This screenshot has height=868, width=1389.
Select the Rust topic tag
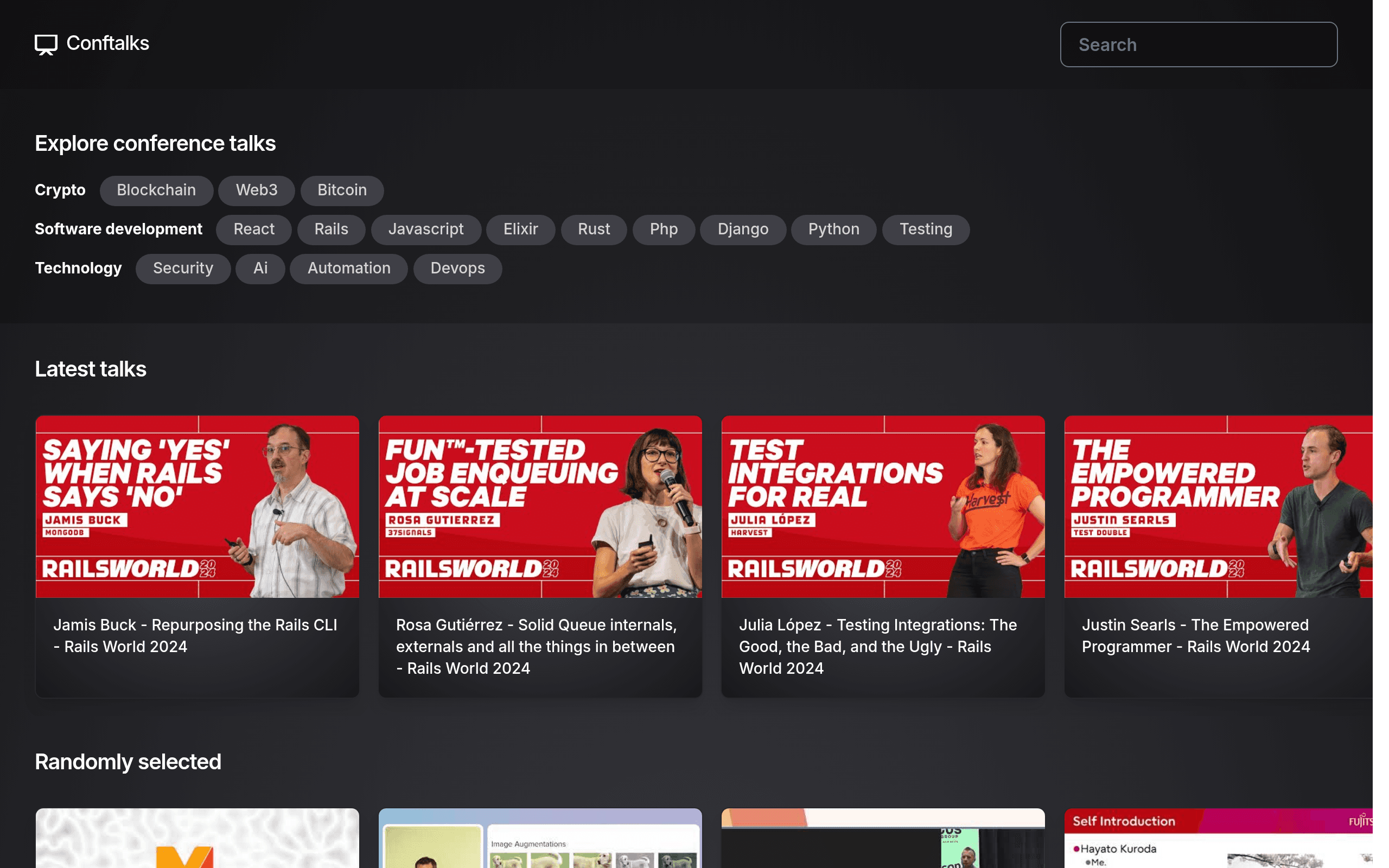(x=594, y=229)
